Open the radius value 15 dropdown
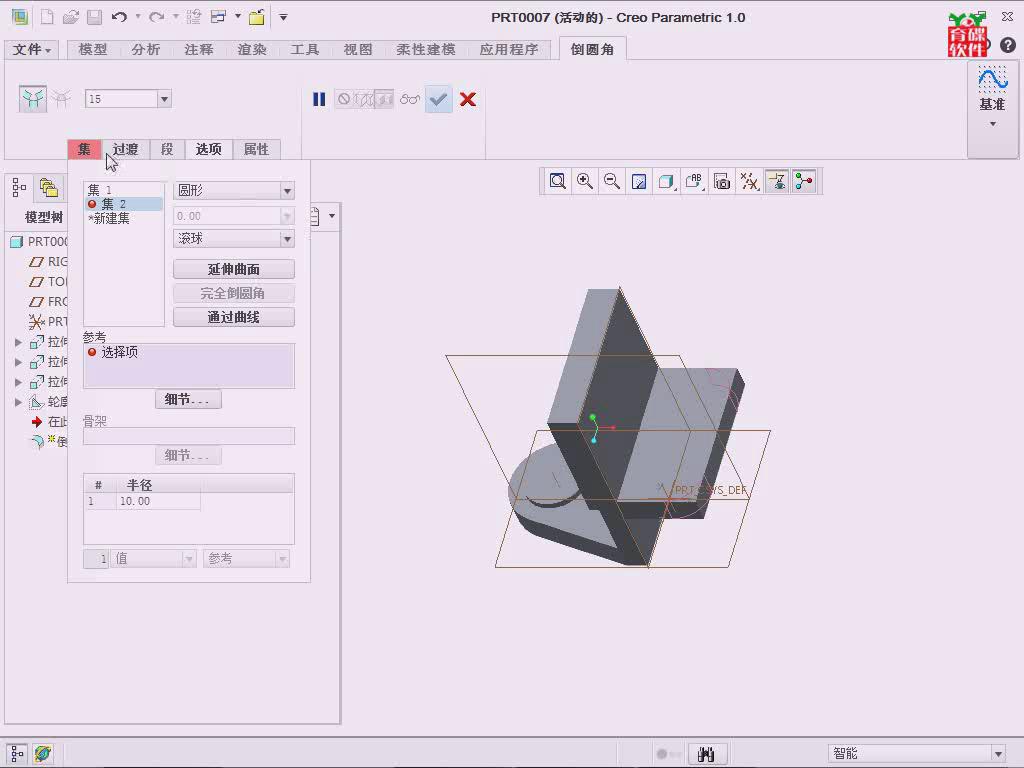 [165, 99]
